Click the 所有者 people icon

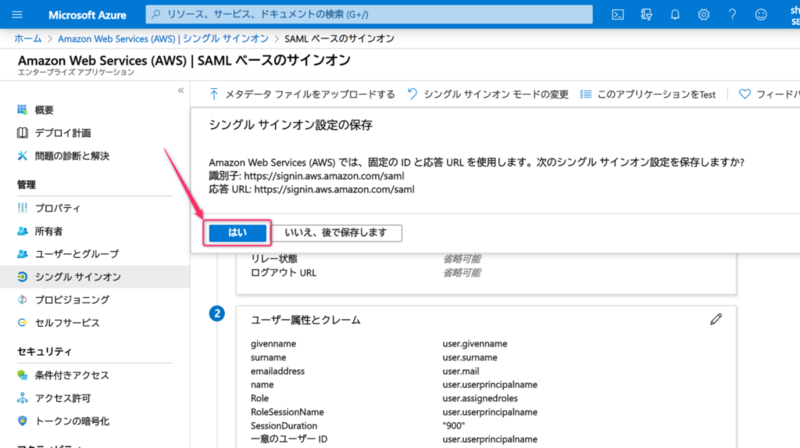(22, 231)
